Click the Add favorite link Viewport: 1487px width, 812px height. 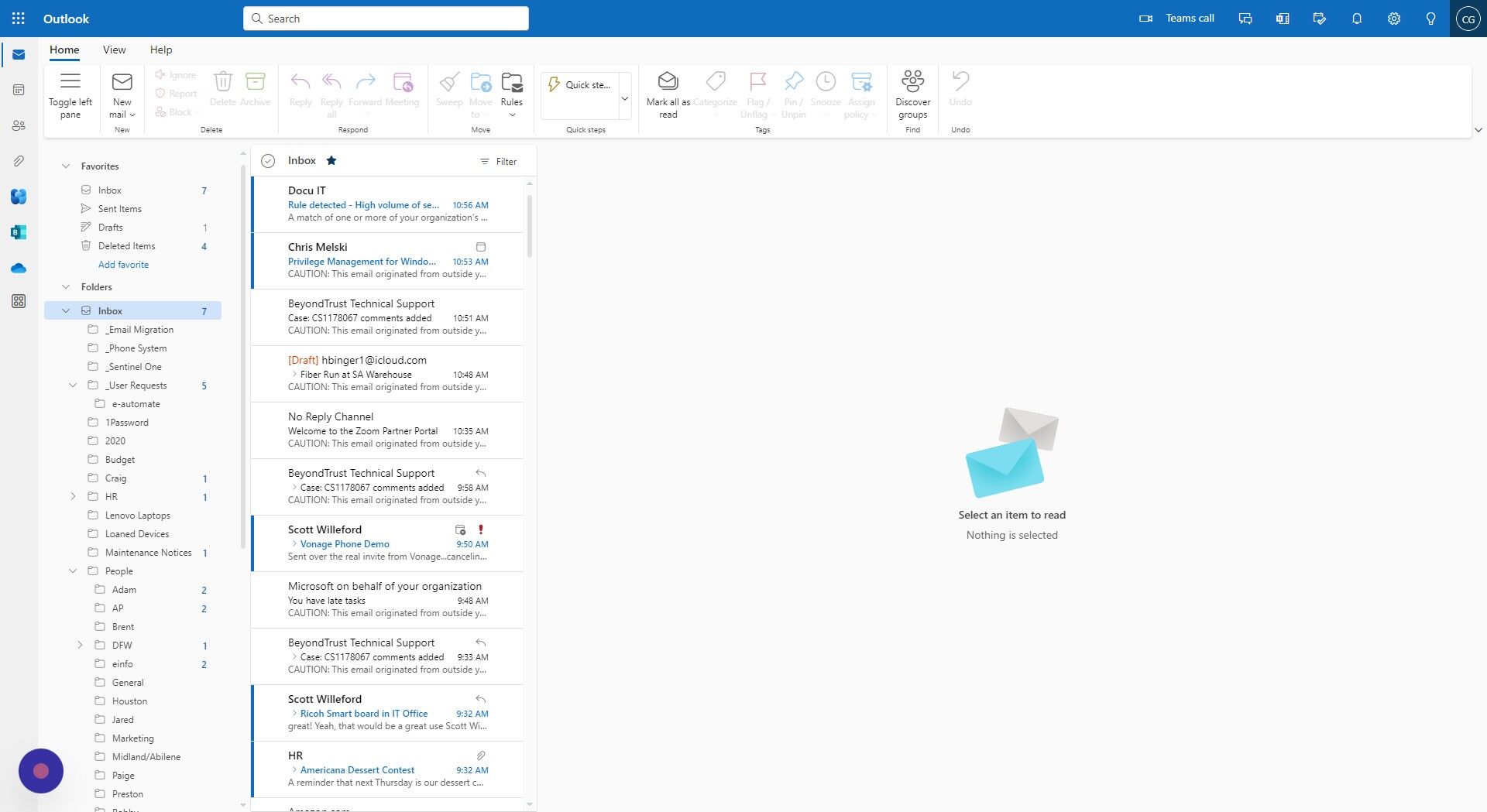(123, 264)
